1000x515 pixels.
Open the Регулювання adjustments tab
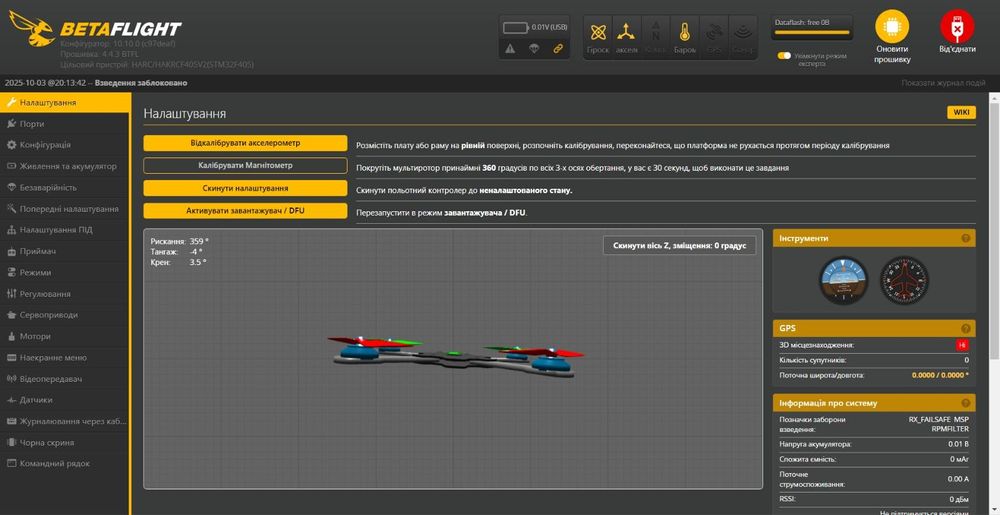(x=65, y=294)
